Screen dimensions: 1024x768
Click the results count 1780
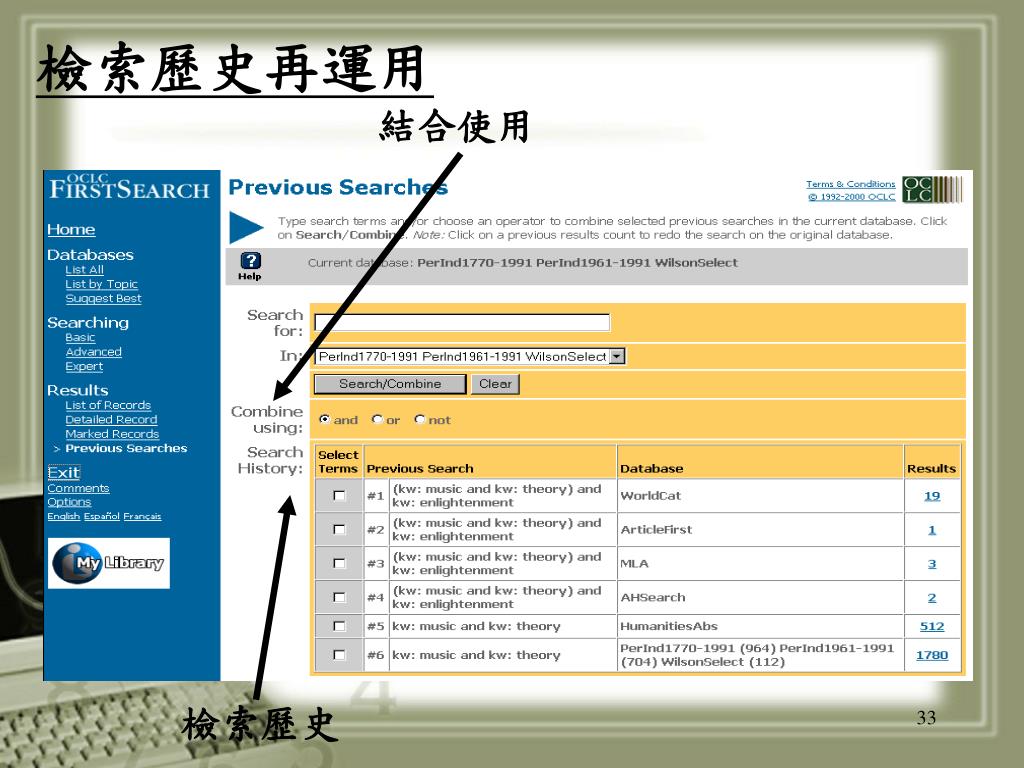click(x=932, y=656)
